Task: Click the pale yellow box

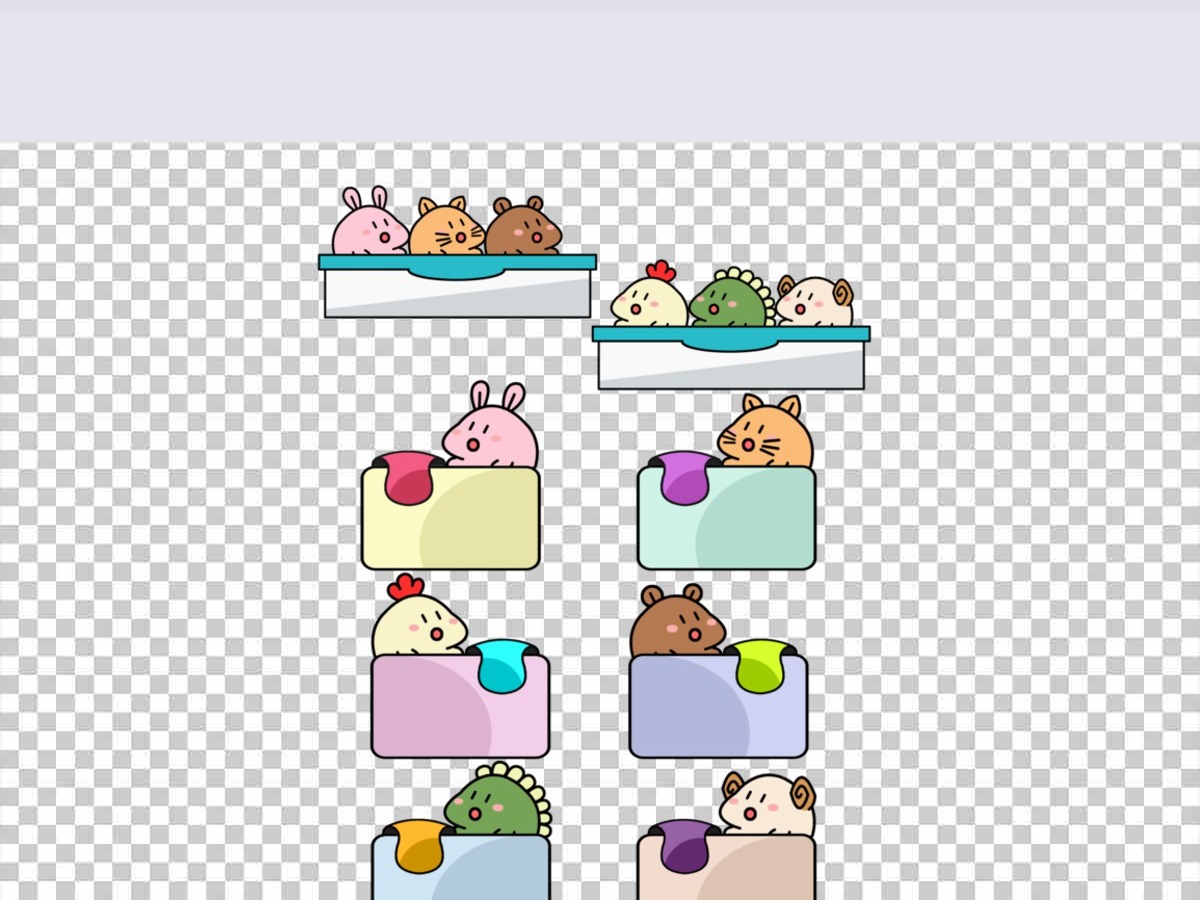Action: pyautogui.click(x=450, y=518)
